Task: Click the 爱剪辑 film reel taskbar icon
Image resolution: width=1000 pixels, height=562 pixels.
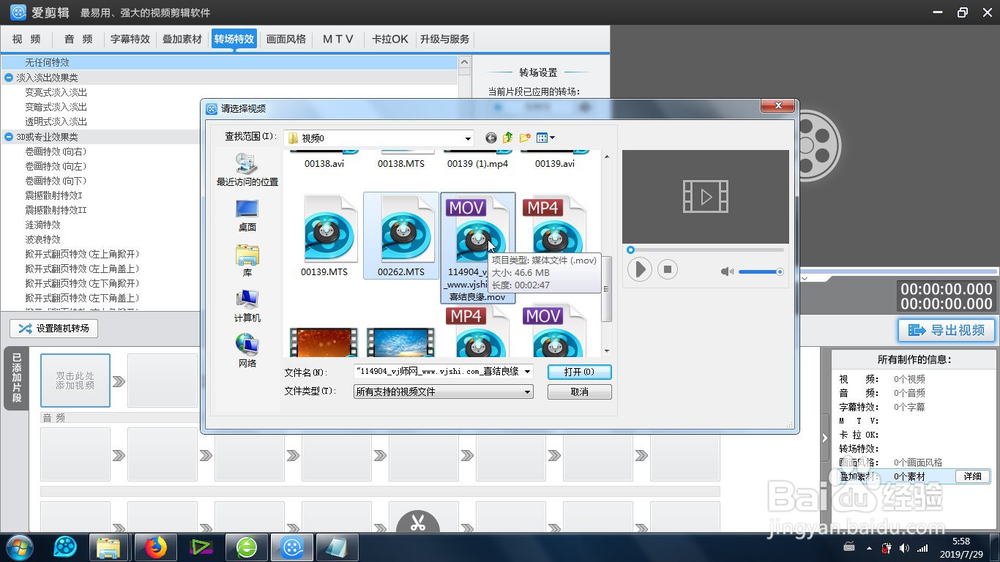Action: click(x=292, y=547)
